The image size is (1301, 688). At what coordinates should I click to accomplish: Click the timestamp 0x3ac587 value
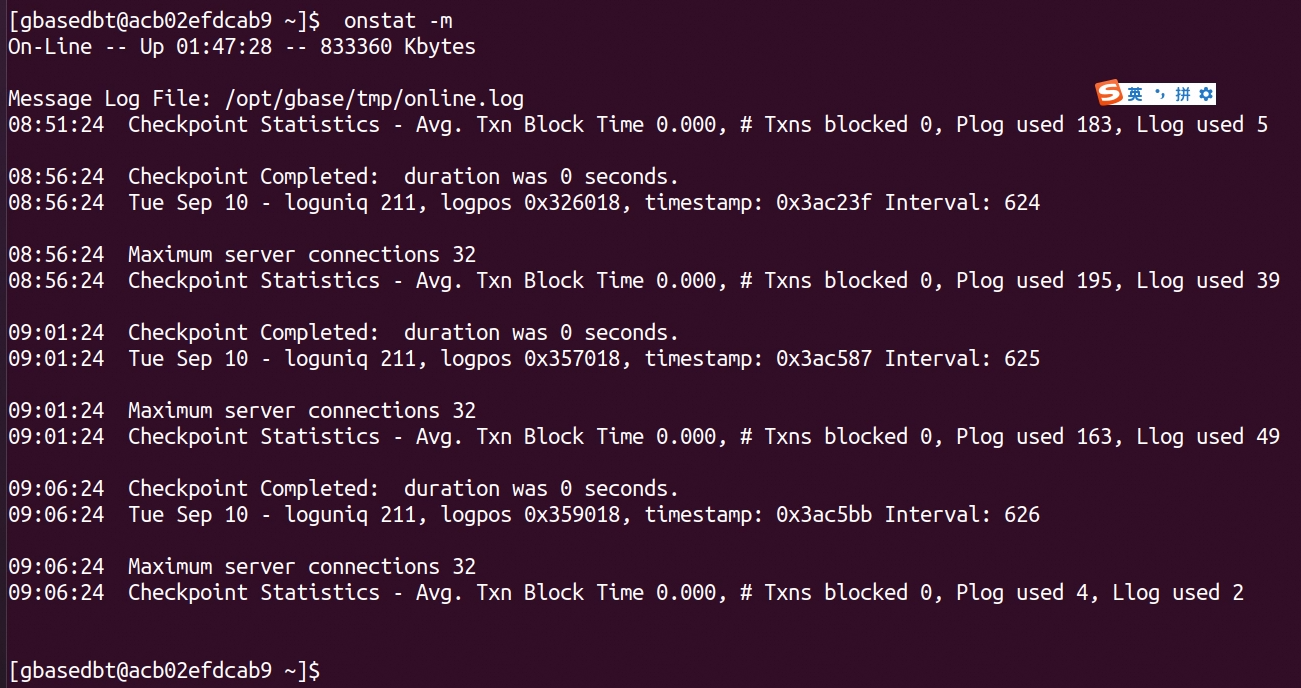click(758, 359)
